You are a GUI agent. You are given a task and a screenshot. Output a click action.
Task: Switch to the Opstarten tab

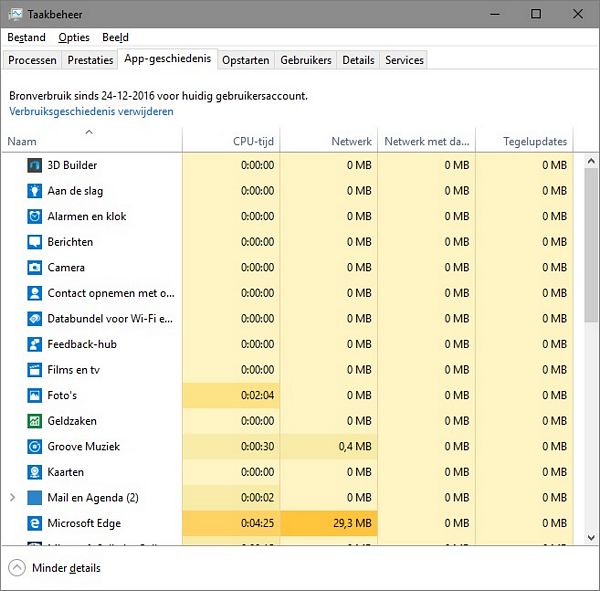pyautogui.click(x=246, y=60)
